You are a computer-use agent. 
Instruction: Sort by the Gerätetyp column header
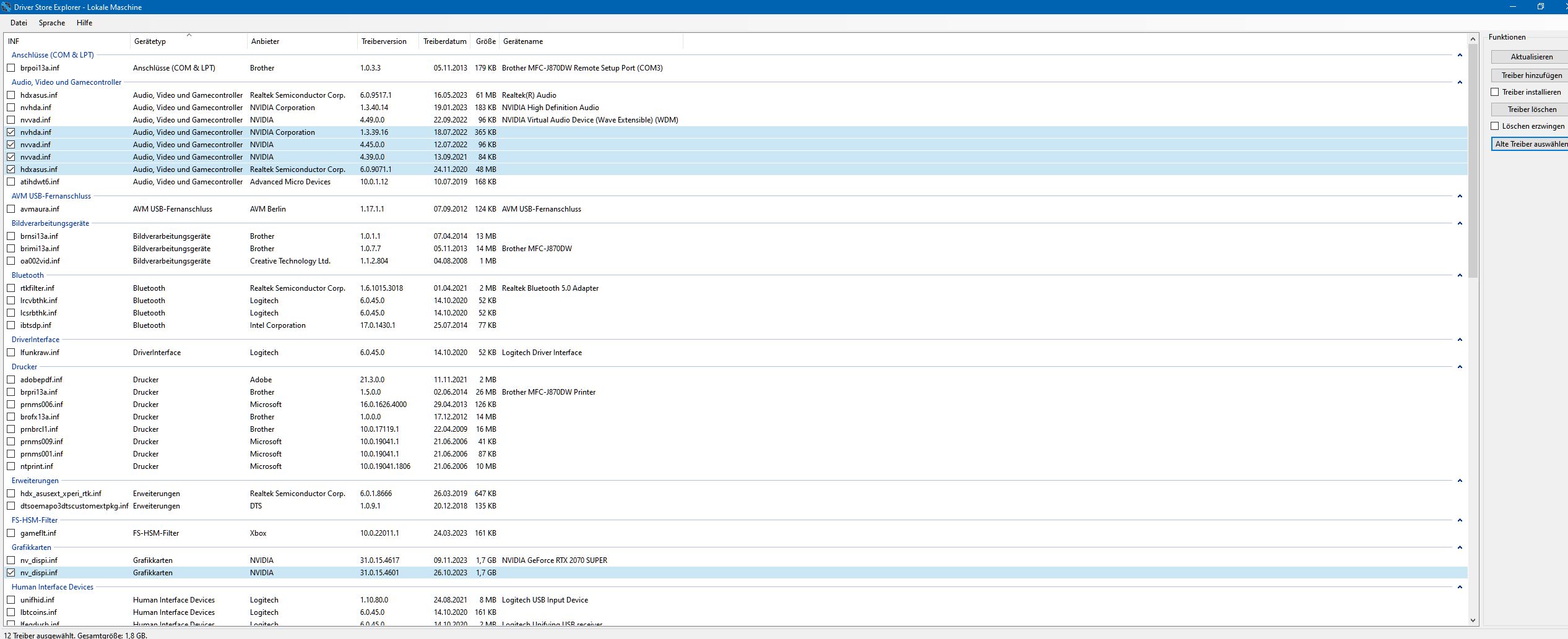pyautogui.click(x=189, y=41)
